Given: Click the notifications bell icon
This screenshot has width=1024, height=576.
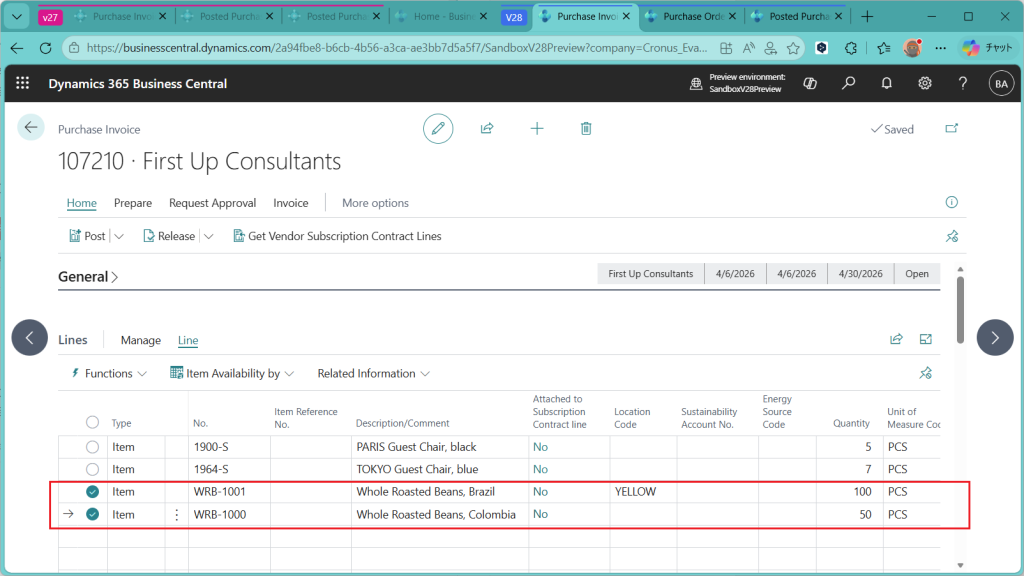Looking at the screenshot, I should [x=886, y=84].
